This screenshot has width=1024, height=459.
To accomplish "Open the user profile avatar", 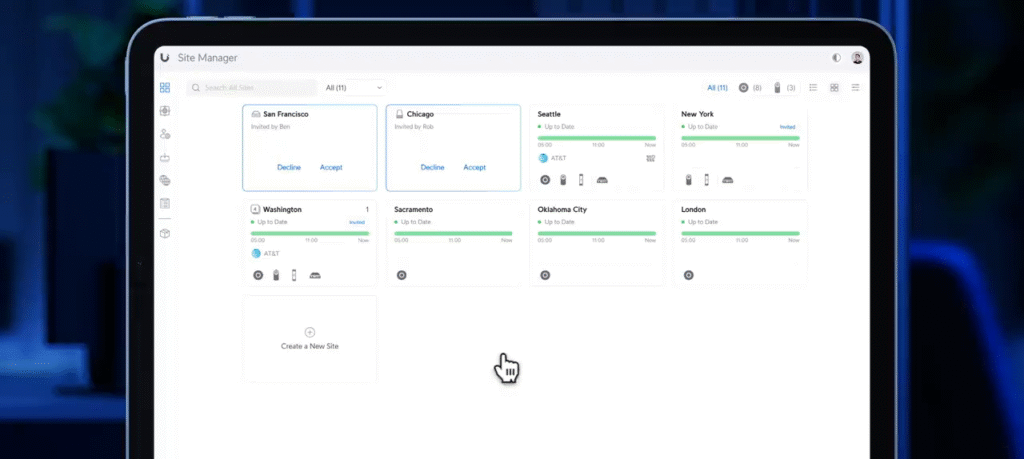I will 857,58.
